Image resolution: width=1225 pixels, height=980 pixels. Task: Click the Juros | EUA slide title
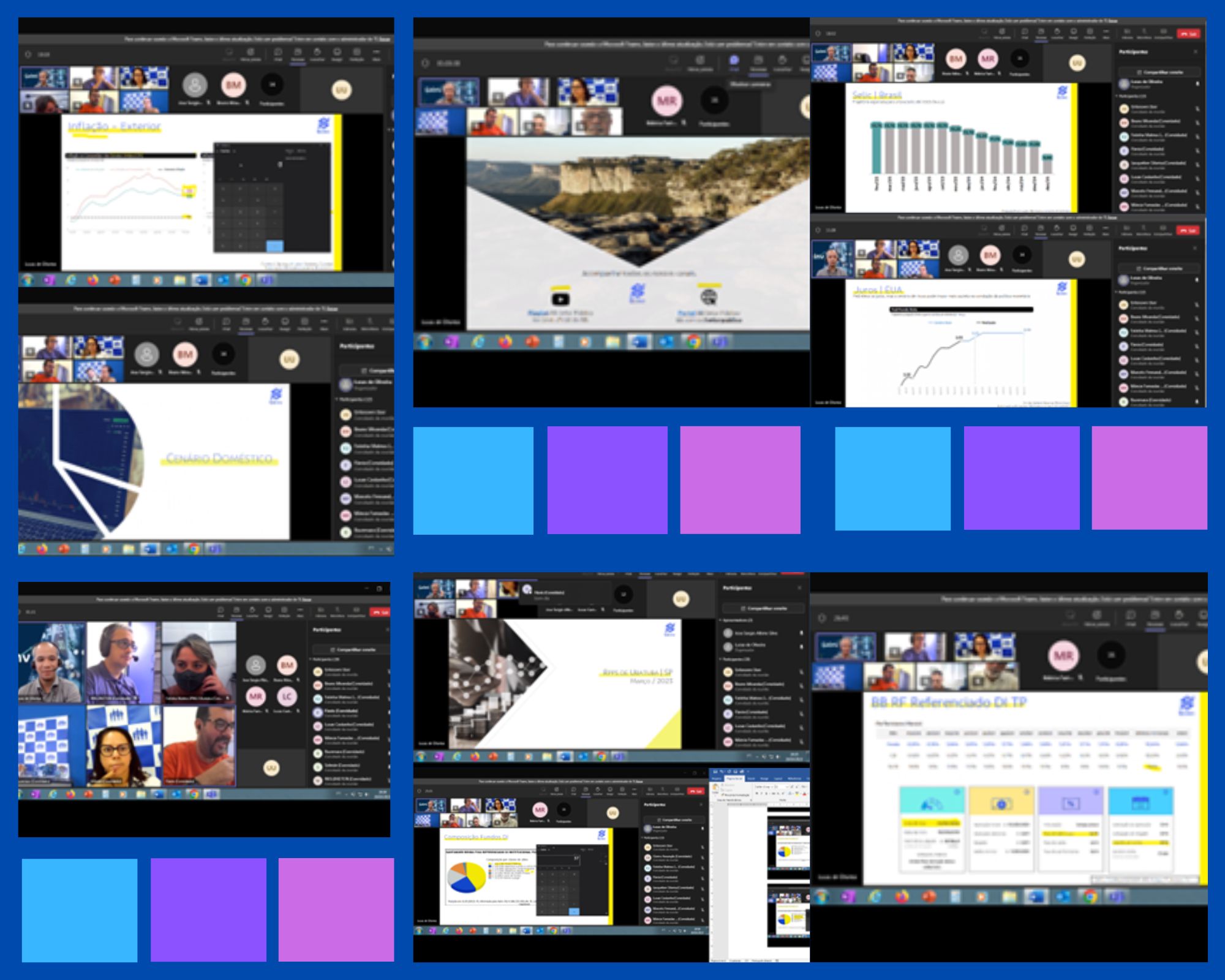tap(878, 290)
